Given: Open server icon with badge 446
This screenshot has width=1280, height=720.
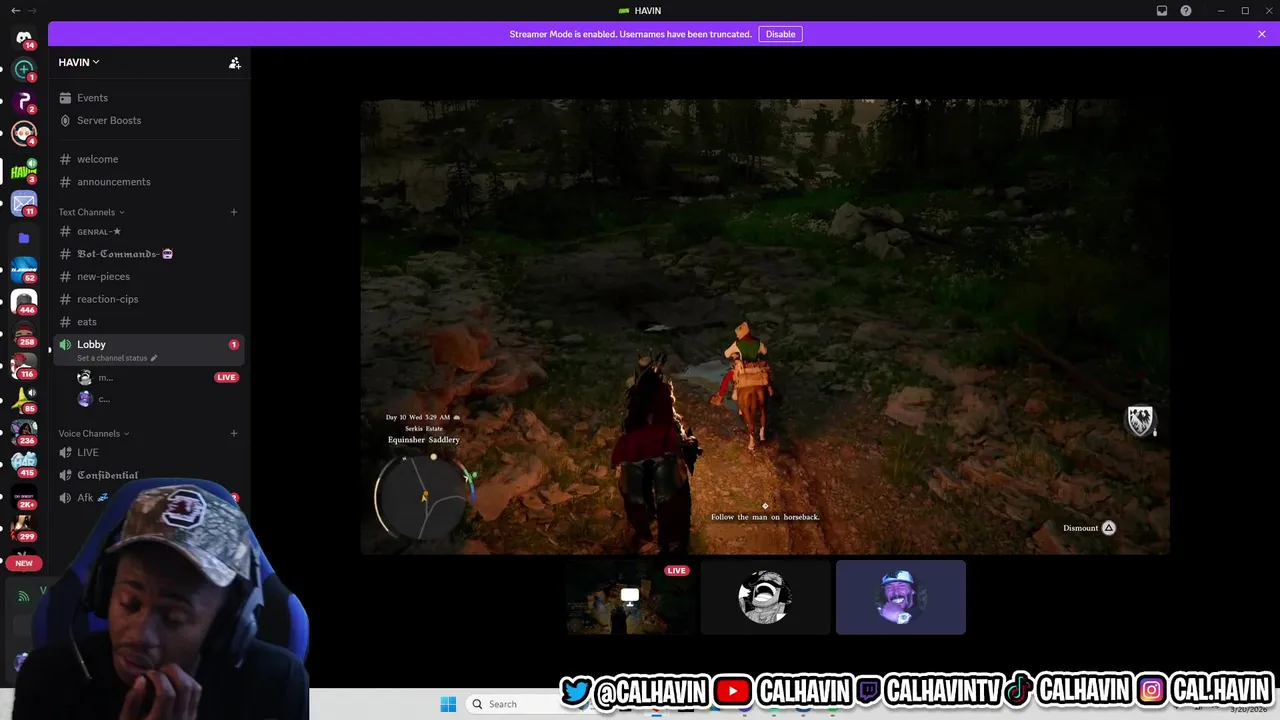Looking at the screenshot, I should point(24,301).
